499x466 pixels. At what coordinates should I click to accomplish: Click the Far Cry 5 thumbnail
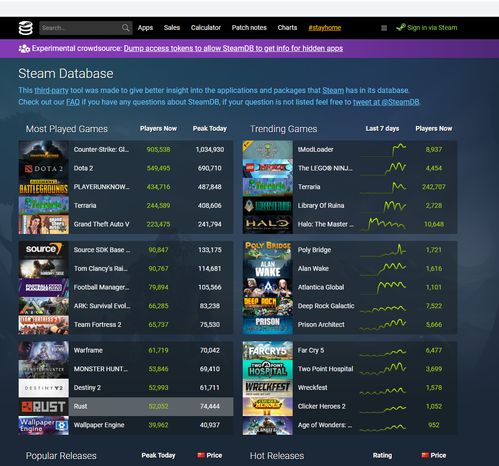[268, 350]
